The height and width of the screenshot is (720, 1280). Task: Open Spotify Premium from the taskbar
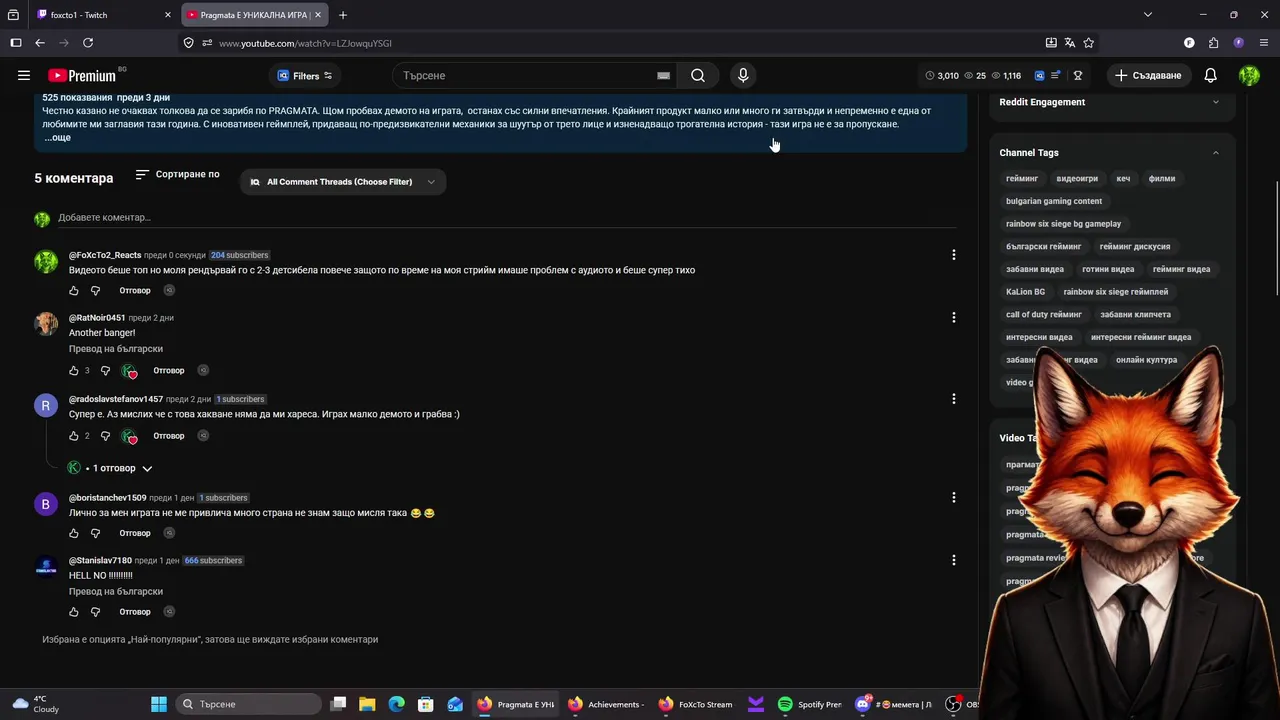pos(811,704)
